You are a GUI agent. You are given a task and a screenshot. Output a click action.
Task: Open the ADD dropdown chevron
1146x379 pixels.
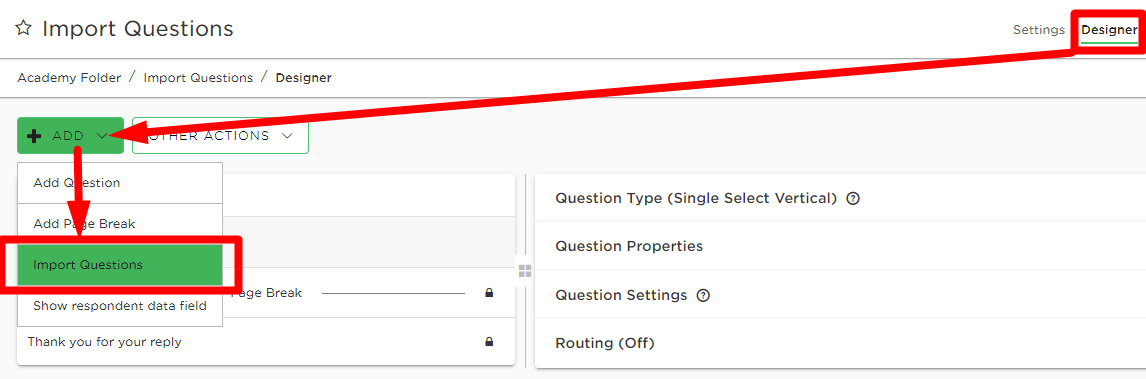tap(102, 136)
